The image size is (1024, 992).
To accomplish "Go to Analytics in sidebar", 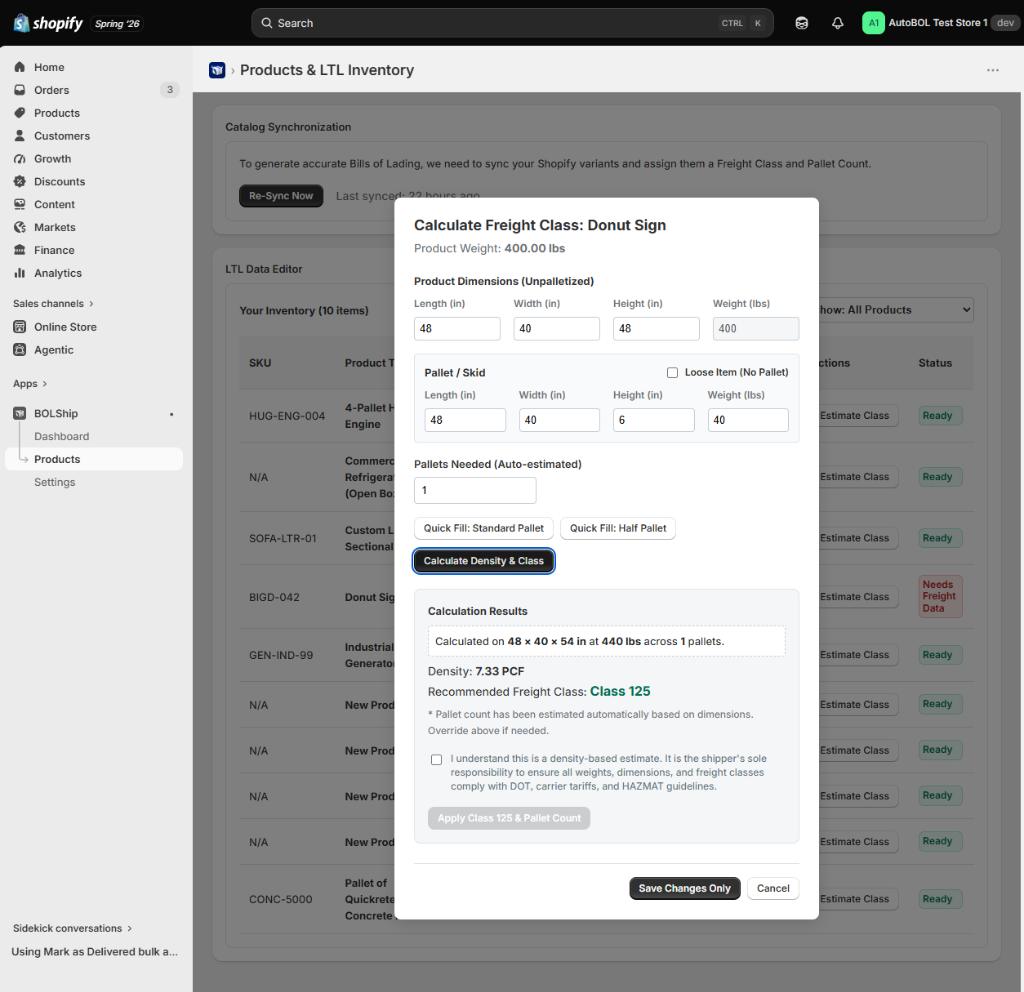I will click(x=58, y=272).
